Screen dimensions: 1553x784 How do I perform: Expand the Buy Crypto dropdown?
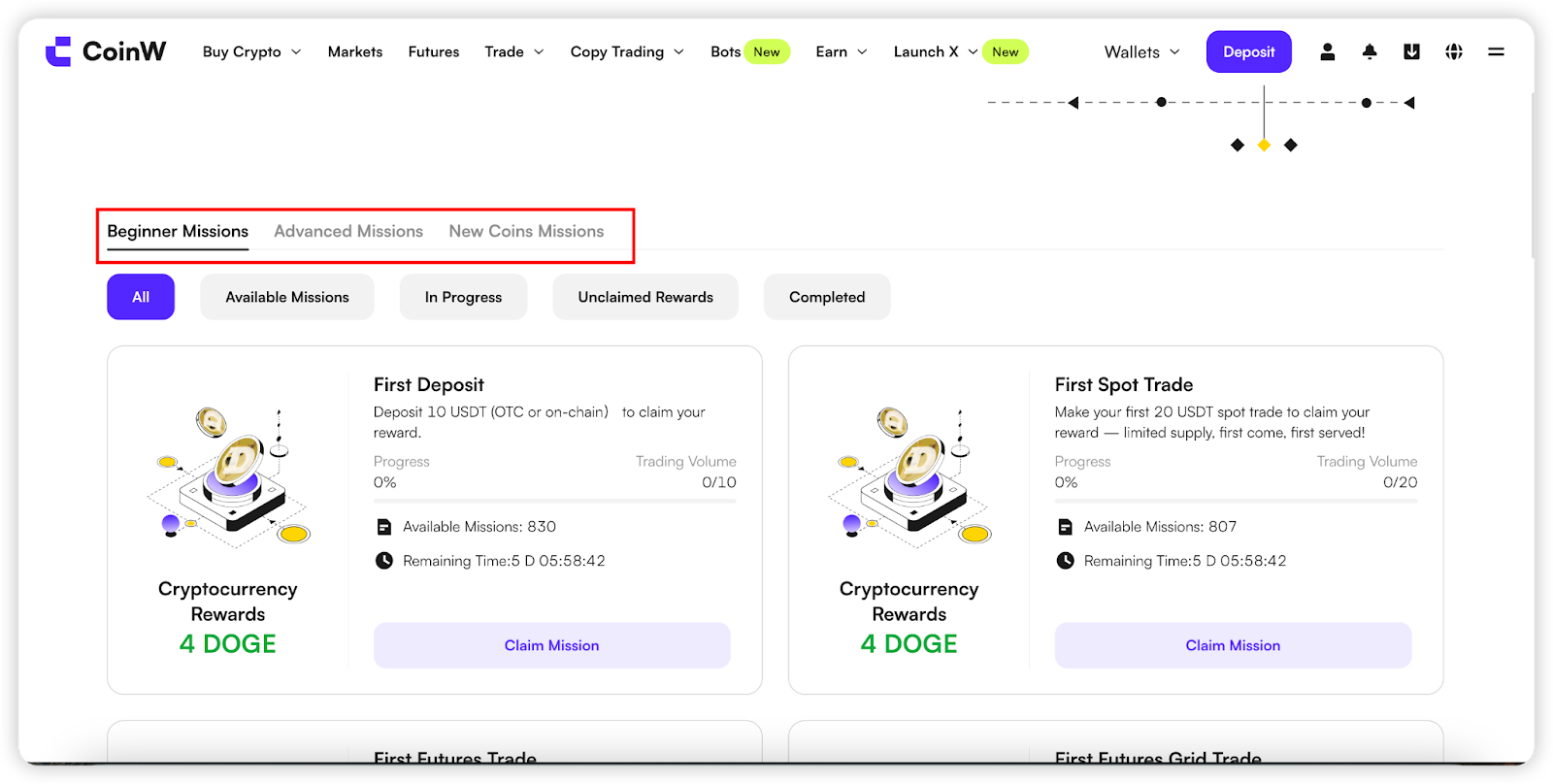[x=251, y=51]
